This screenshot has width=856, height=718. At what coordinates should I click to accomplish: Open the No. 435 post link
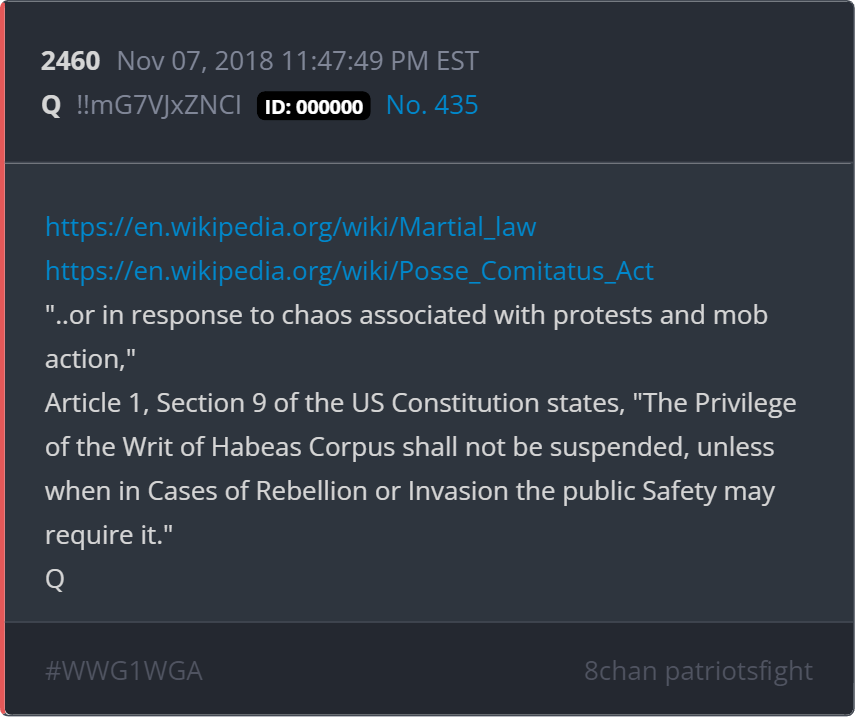click(432, 105)
